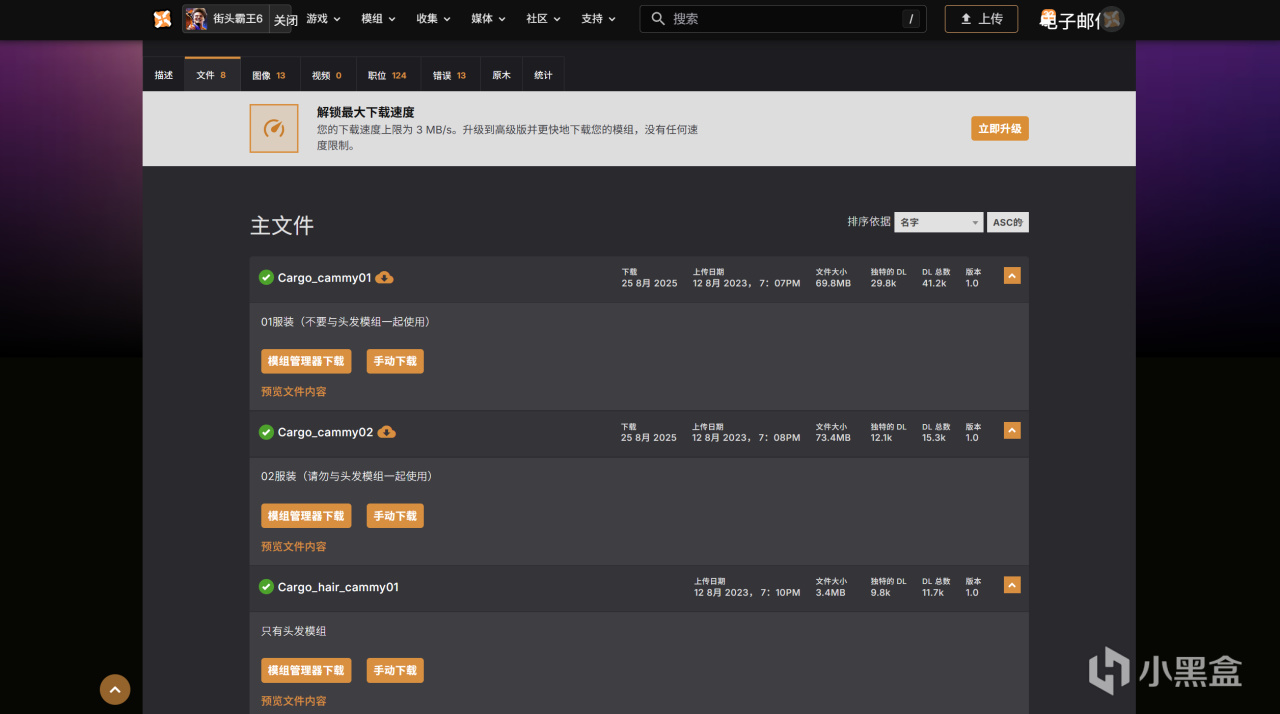Viewport: 1280px width, 714px height.
Task: Click the 73.4MB file size value
Action: 833,438
